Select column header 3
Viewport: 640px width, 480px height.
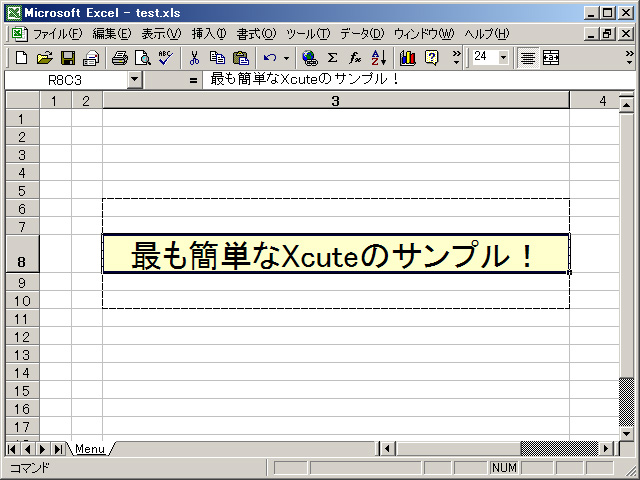tap(336, 101)
